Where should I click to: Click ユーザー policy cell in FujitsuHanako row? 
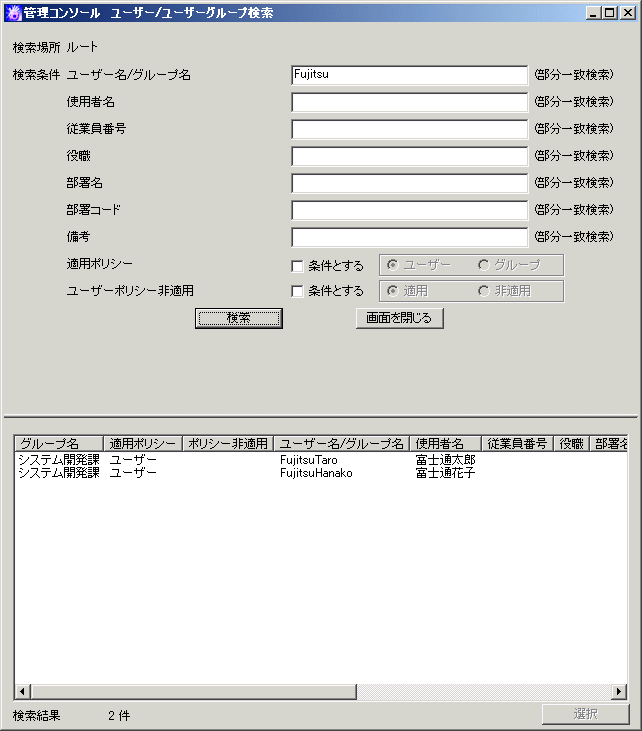(133, 473)
